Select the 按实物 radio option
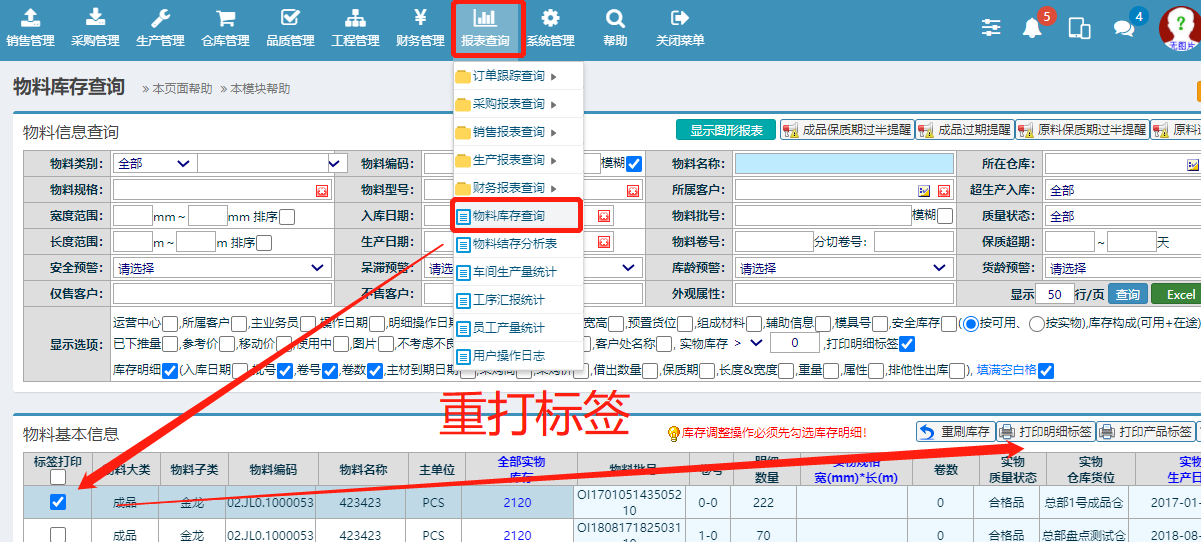 click(x=1036, y=323)
